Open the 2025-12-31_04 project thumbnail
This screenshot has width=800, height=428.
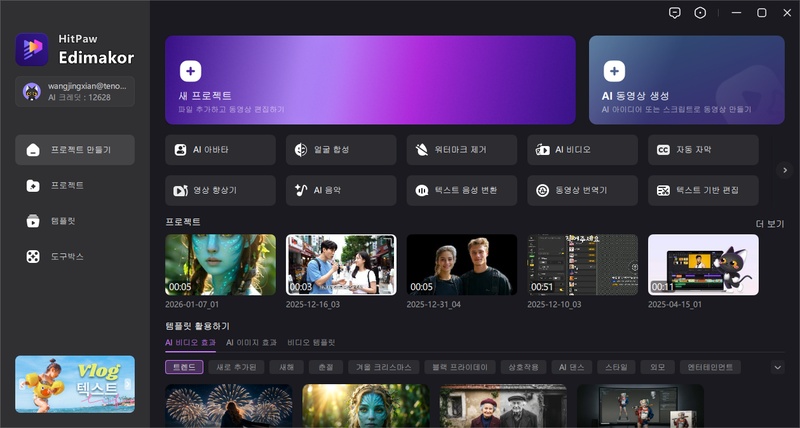[462, 265]
